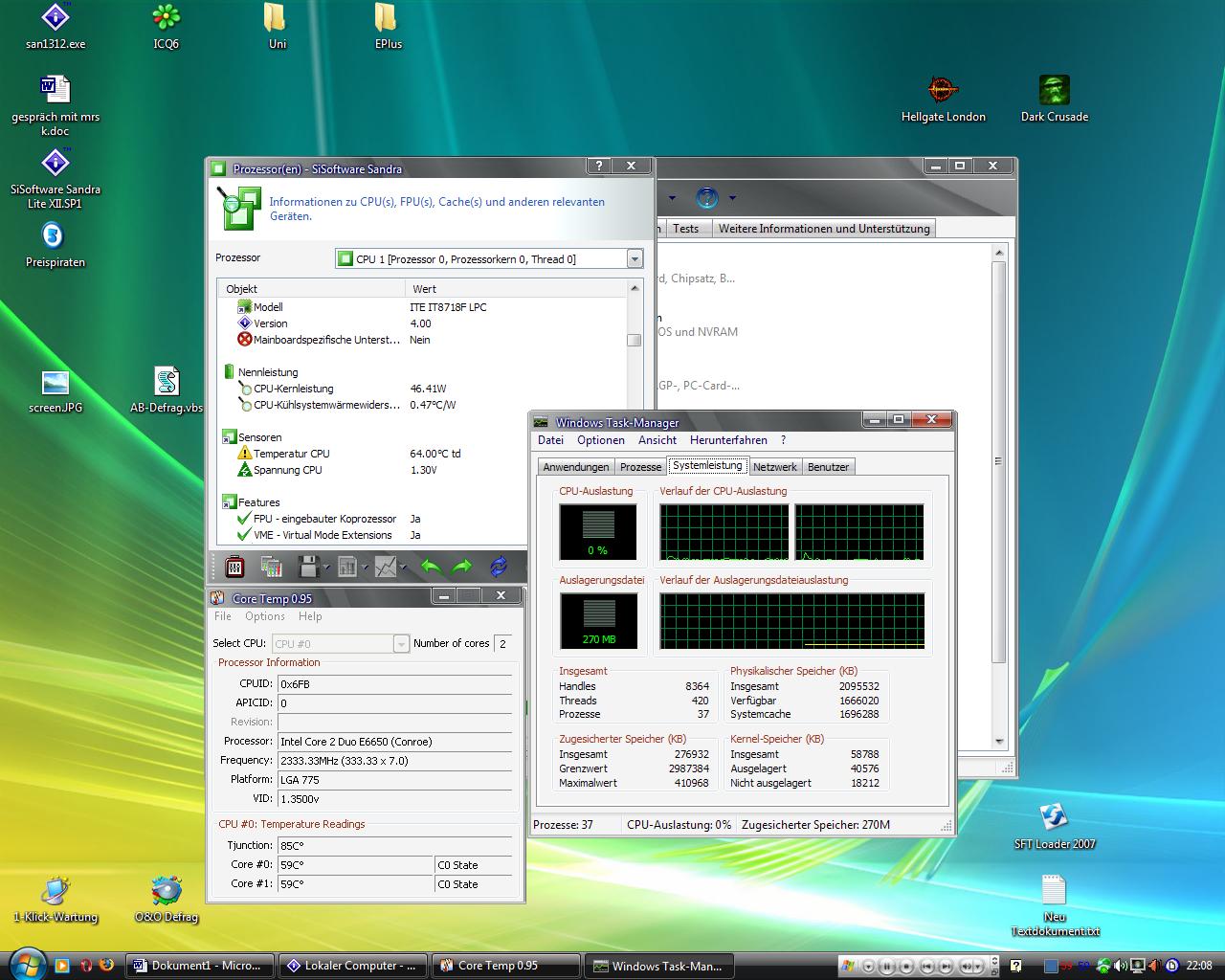Select SiSoftware Sandra Lite desktop icon
This screenshot has width=1225, height=980.
[x=56, y=178]
